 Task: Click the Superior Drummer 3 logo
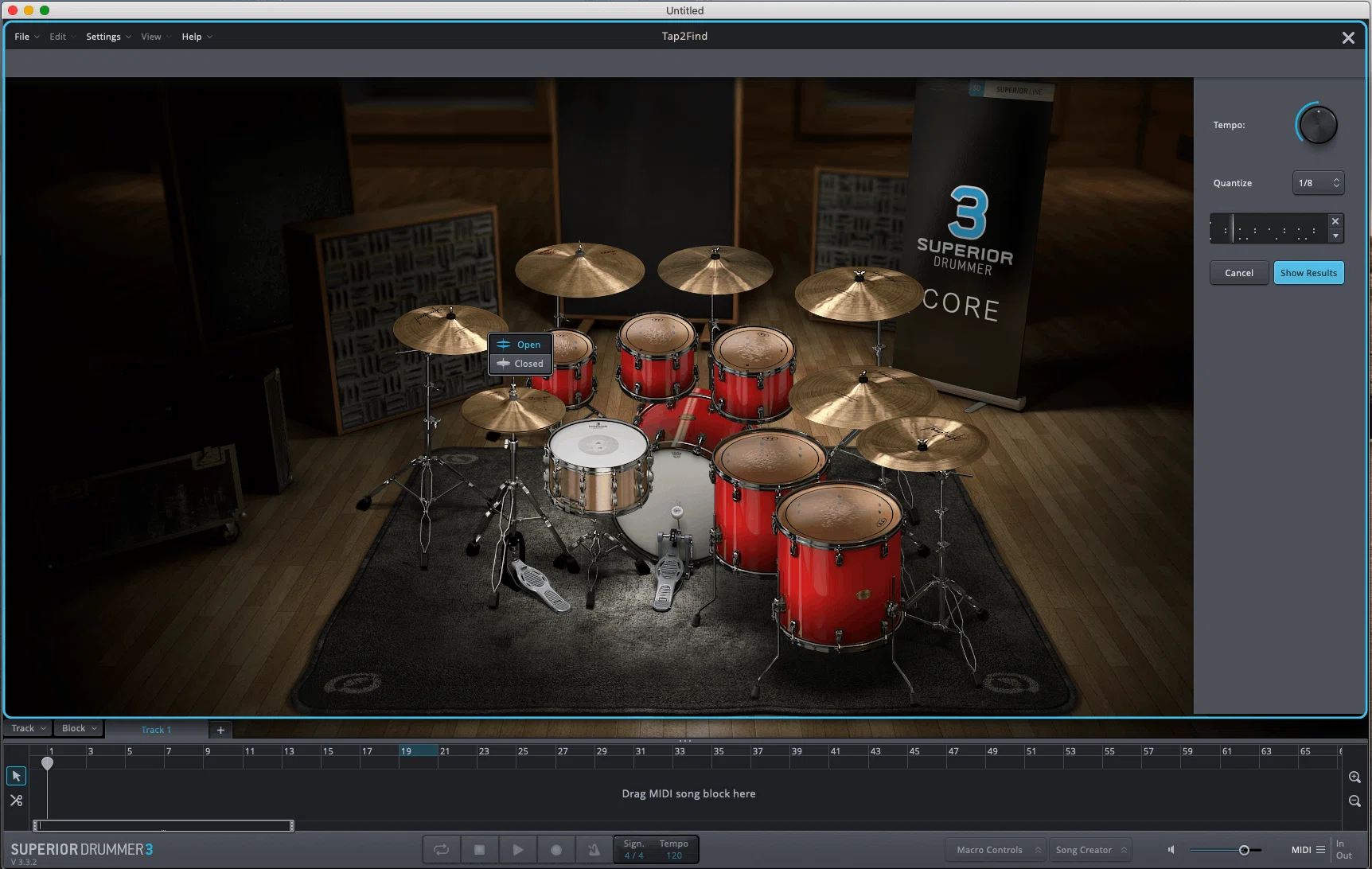[82, 849]
